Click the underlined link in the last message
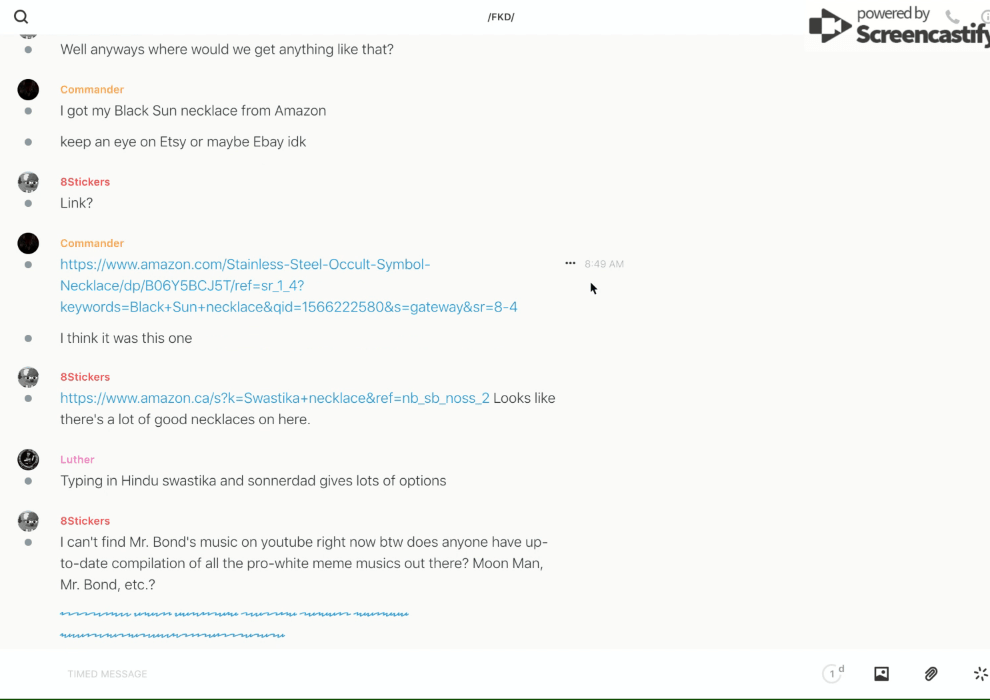 [x=234, y=614]
